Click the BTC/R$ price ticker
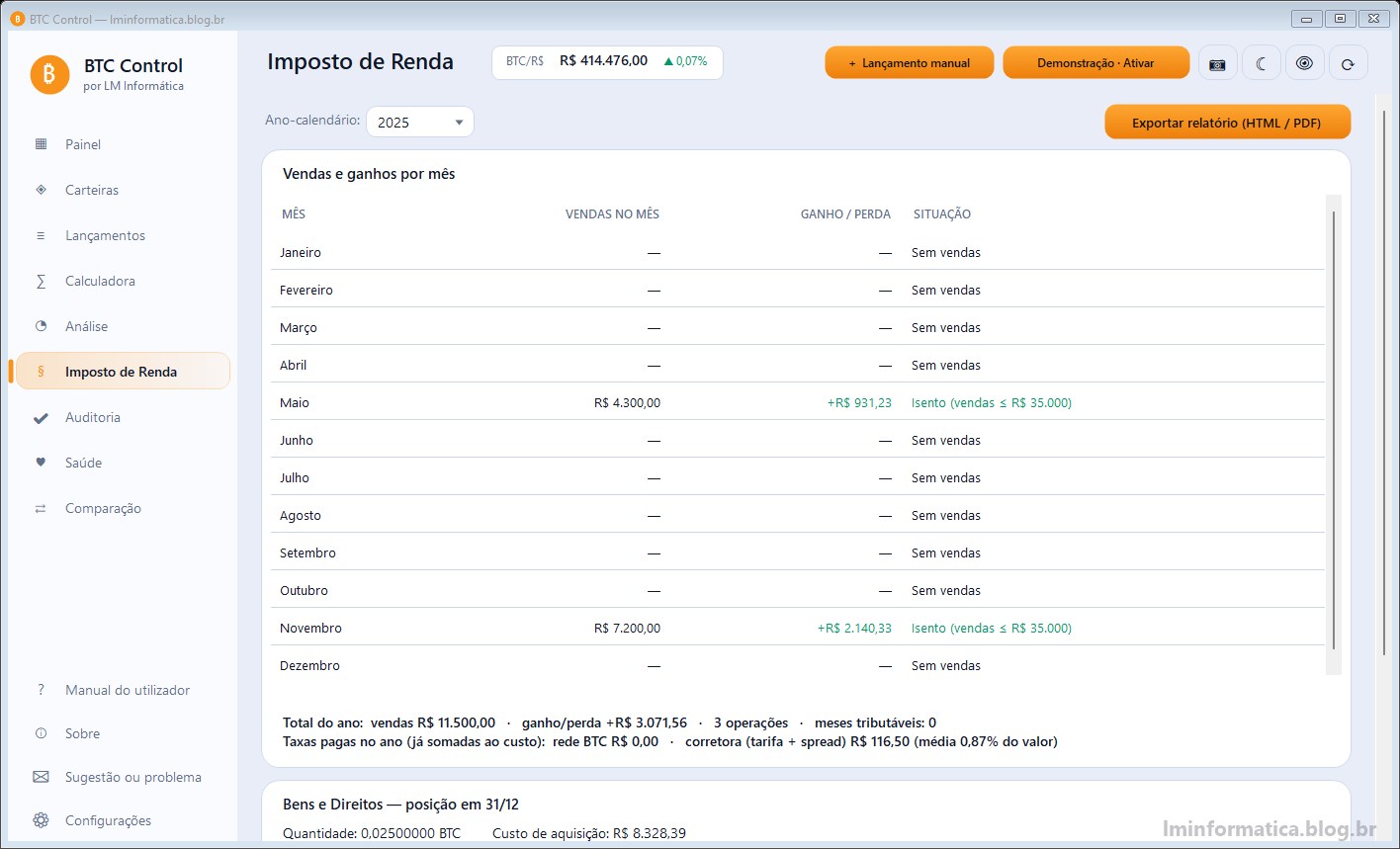 tap(607, 61)
